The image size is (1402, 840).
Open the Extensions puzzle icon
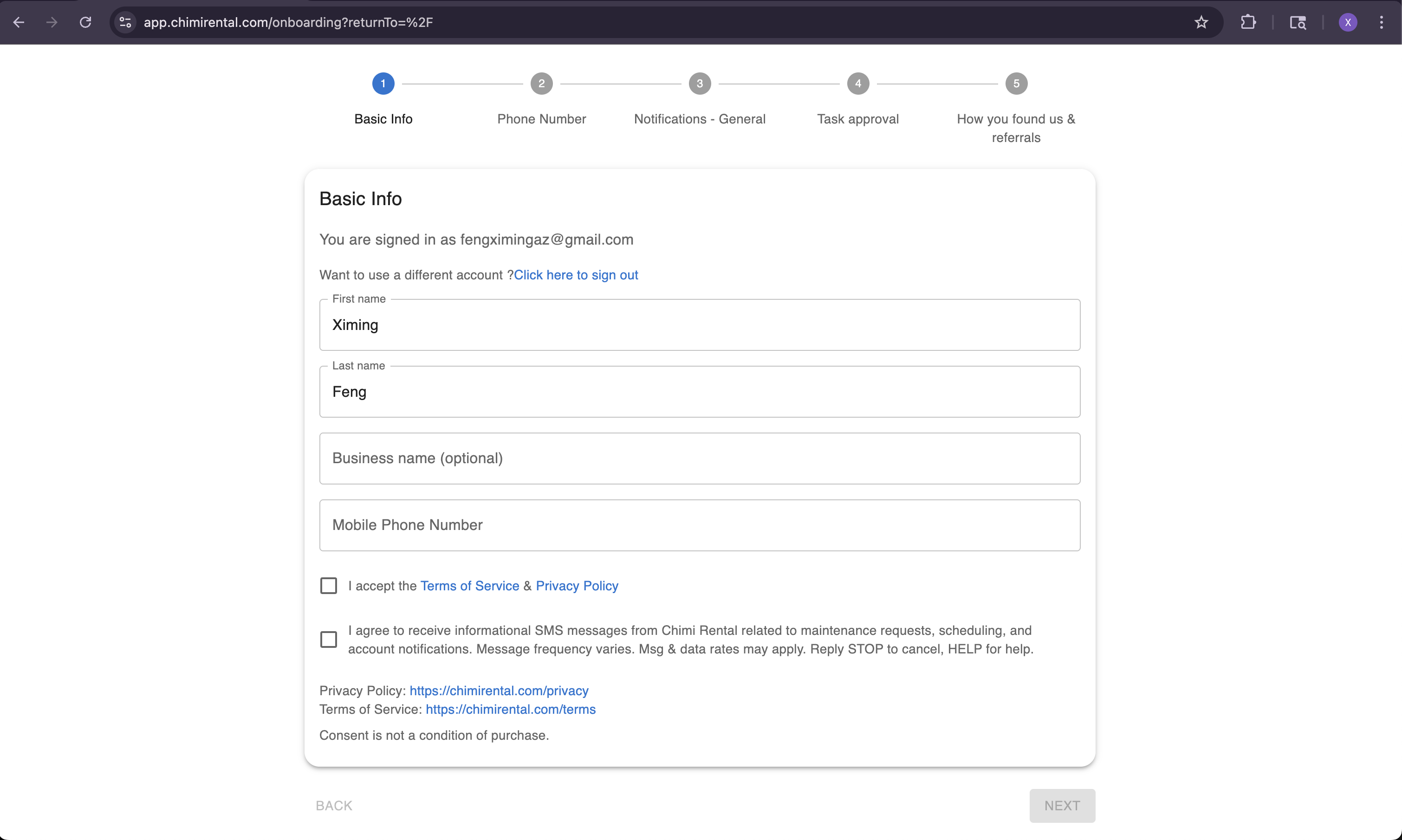tap(1248, 22)
